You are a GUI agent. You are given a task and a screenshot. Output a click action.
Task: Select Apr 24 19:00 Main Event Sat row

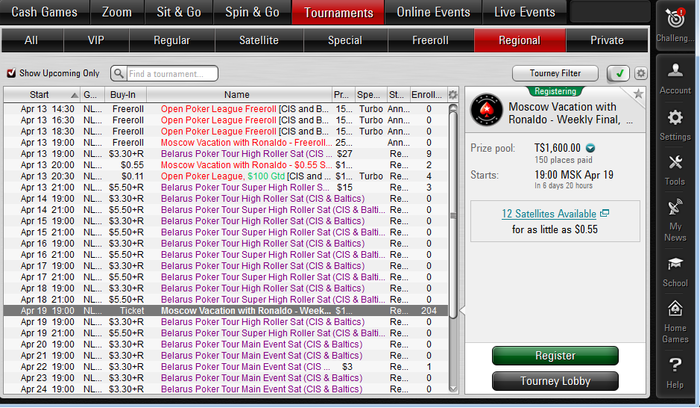pos(226,389)
